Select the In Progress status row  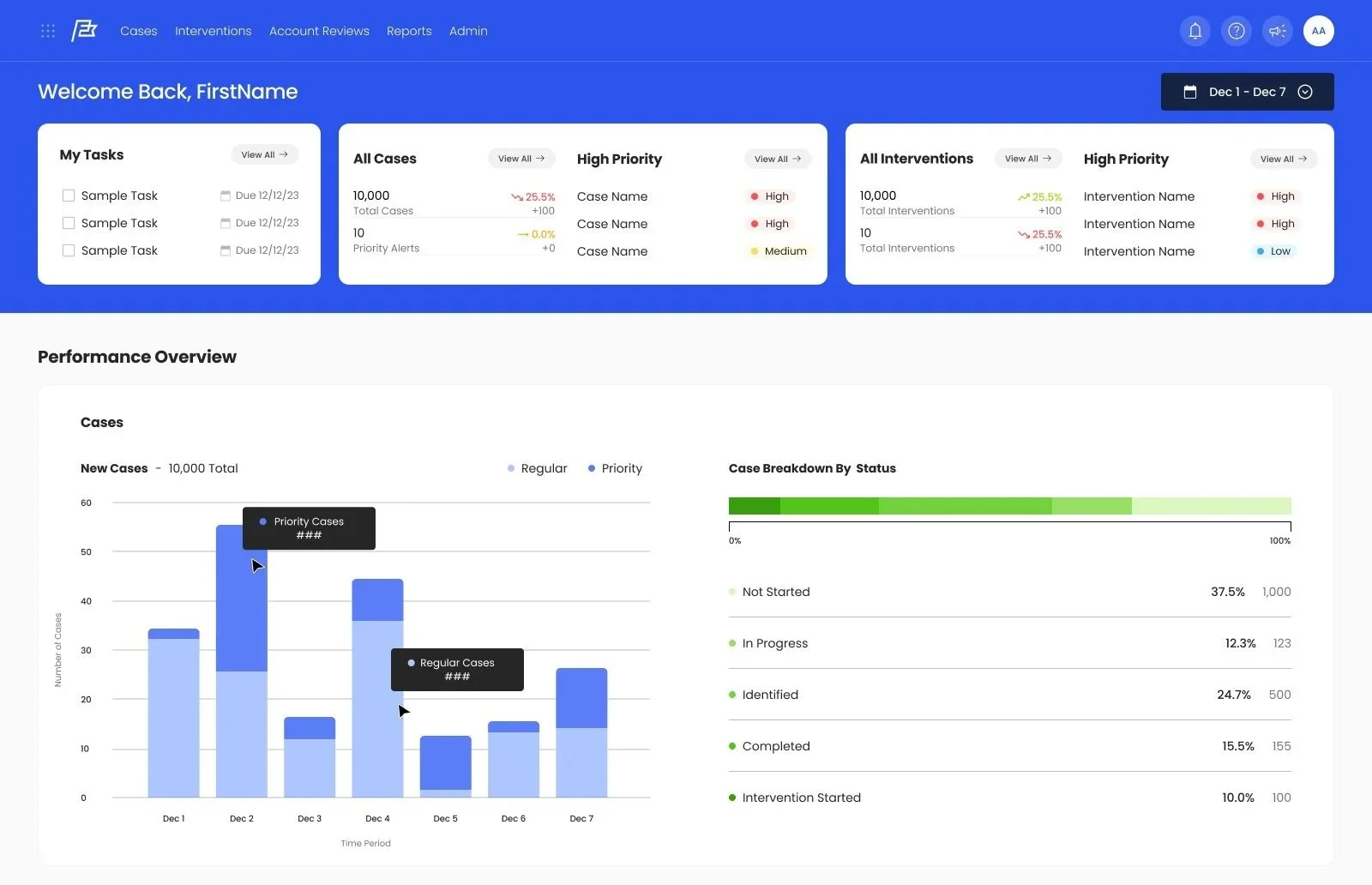[1010, 643]
